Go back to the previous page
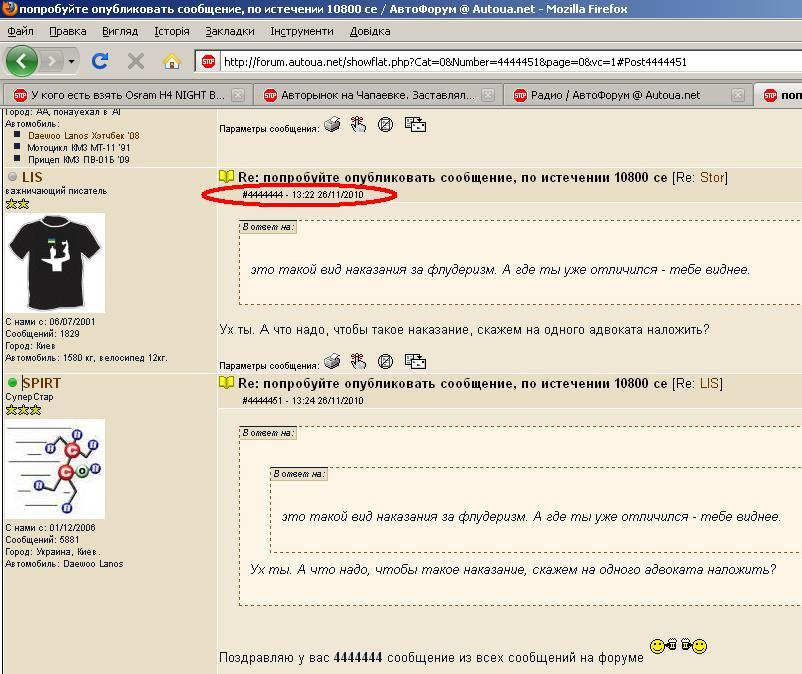The width and height of the screenshot is (802, 674). coord(22,62)
